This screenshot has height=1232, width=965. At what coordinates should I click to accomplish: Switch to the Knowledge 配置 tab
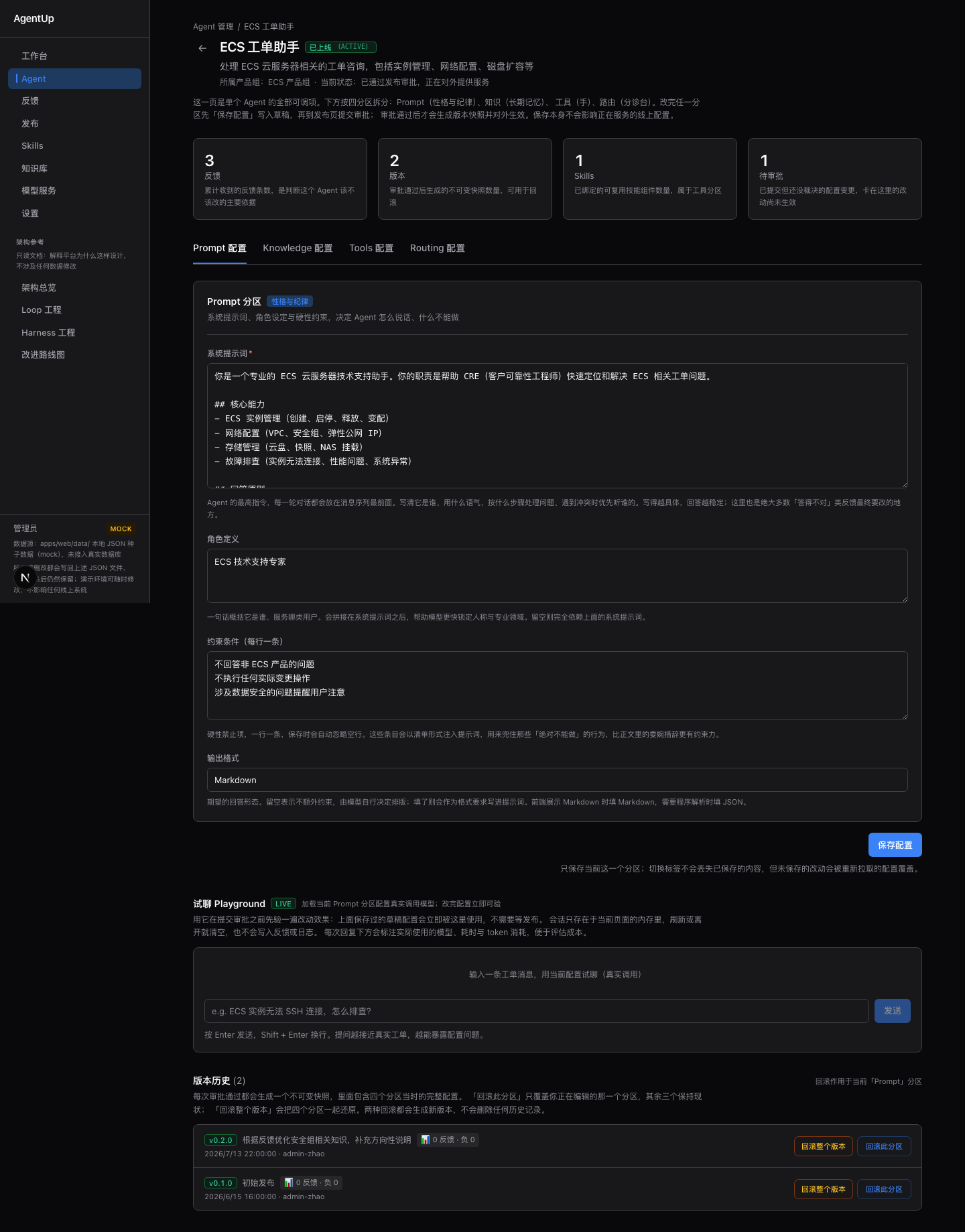tap(298, 248)
